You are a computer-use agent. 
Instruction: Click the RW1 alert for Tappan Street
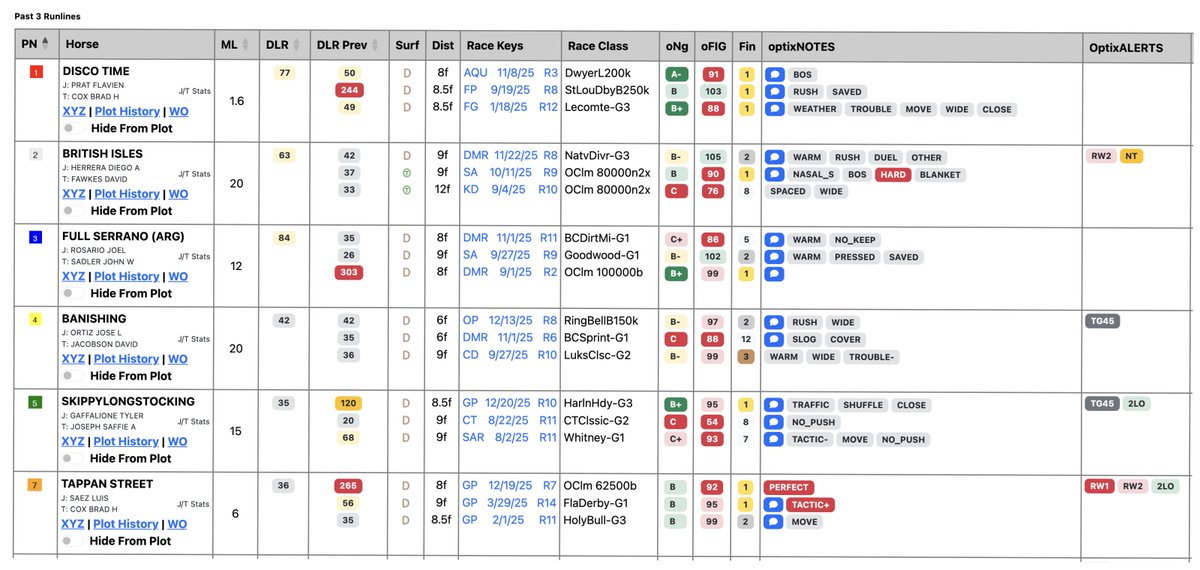click(1100, 487)
